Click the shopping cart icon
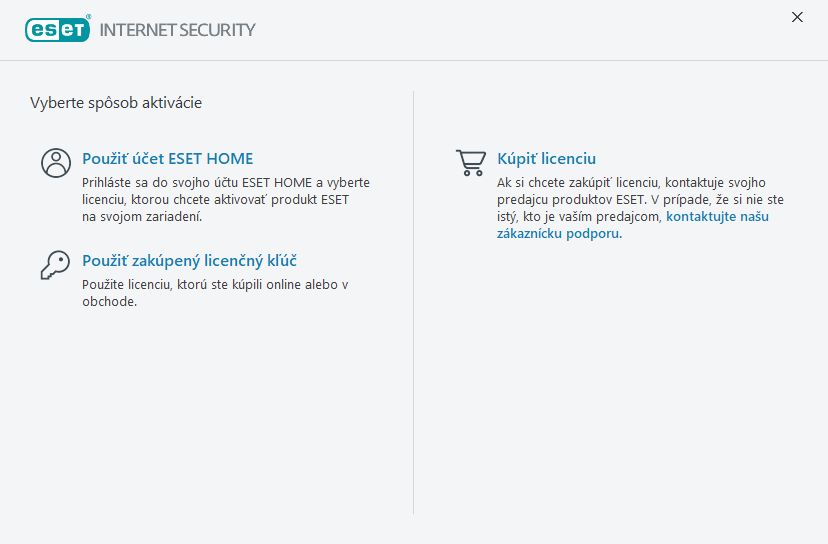The width and height of the screenshot is (828, 544). [x=470, y=163]
